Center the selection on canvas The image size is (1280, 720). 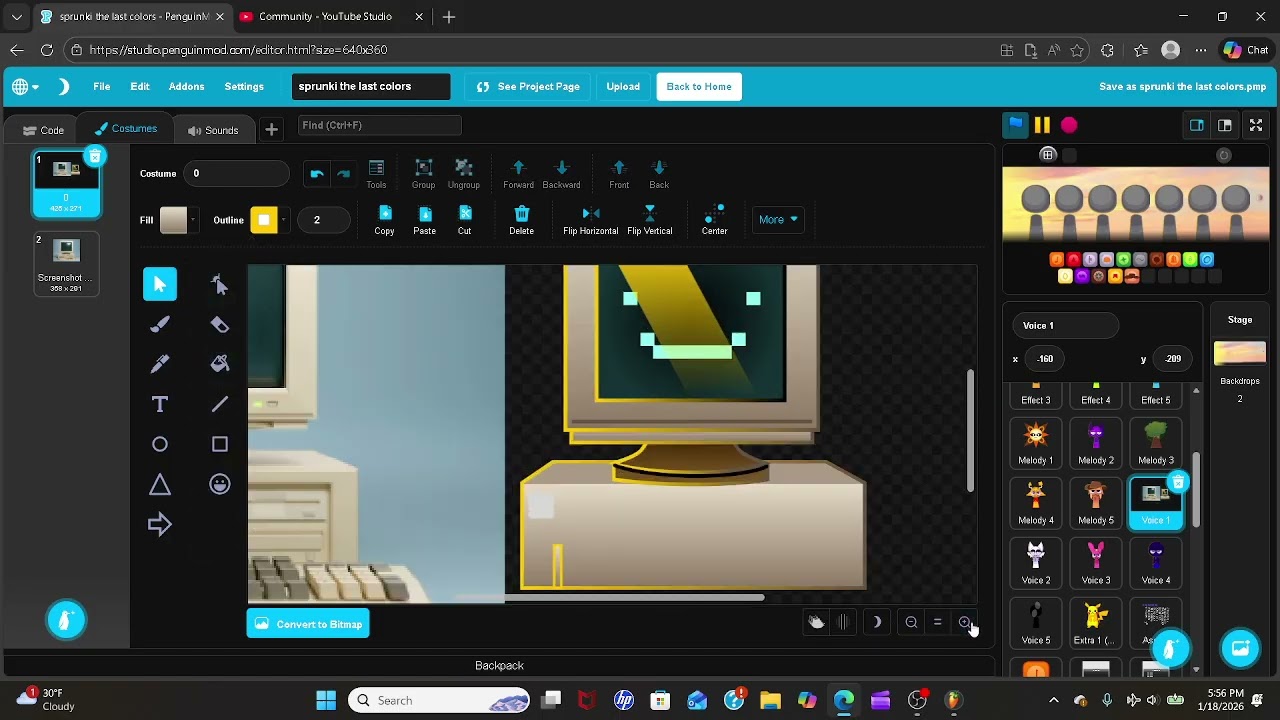(x=714, y=220)
